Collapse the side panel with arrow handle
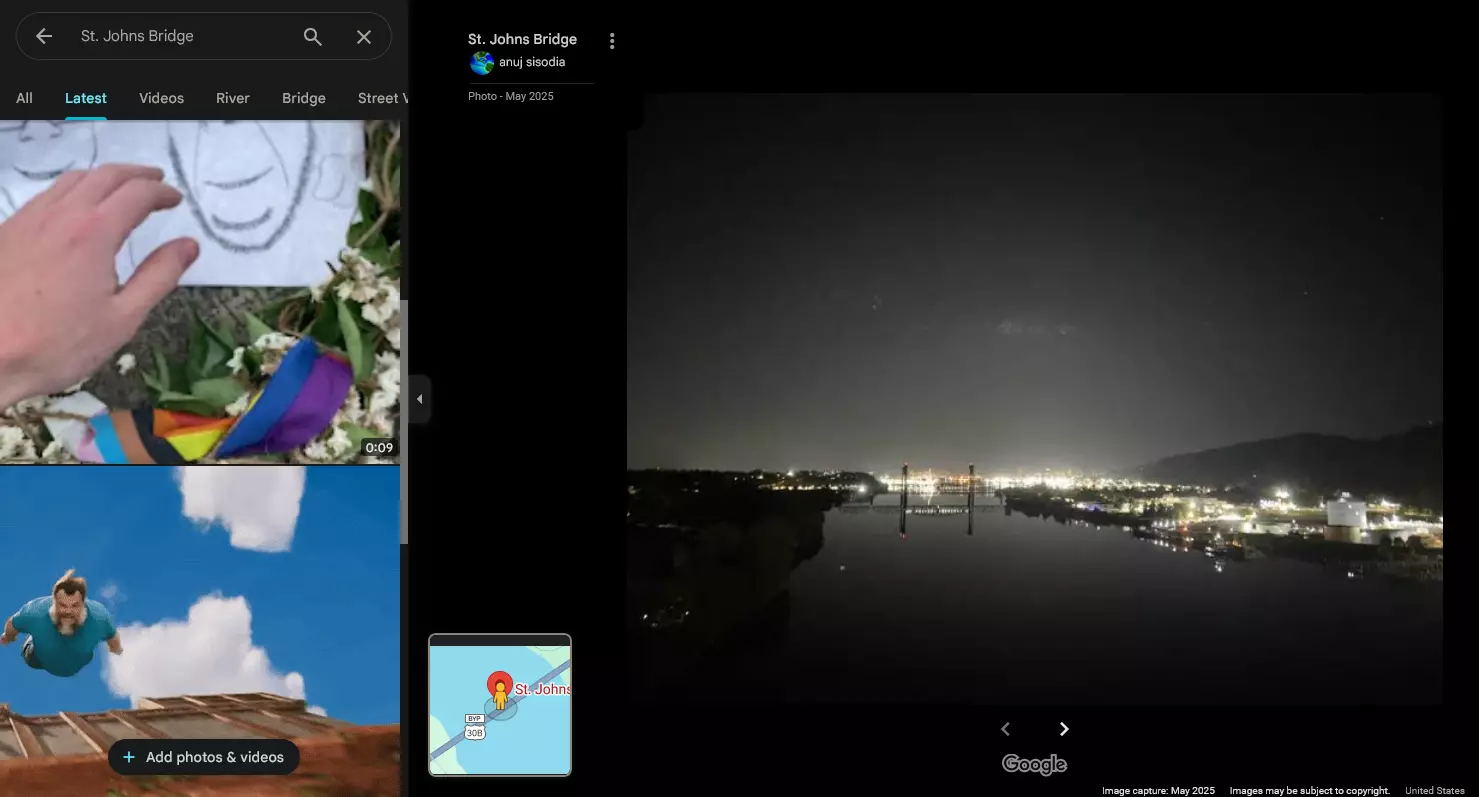 pyautogui.click(x=420, y=399)
